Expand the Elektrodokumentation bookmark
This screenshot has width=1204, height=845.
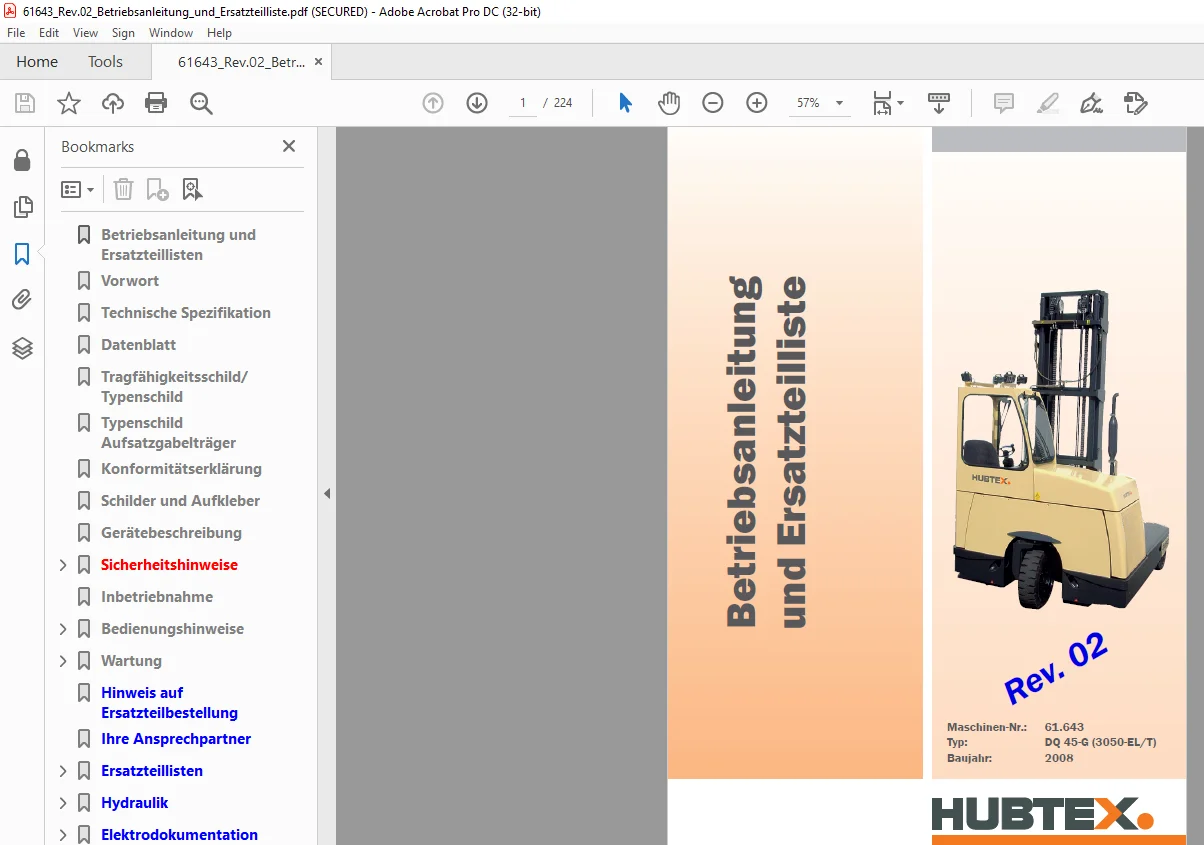click(63, 835)
